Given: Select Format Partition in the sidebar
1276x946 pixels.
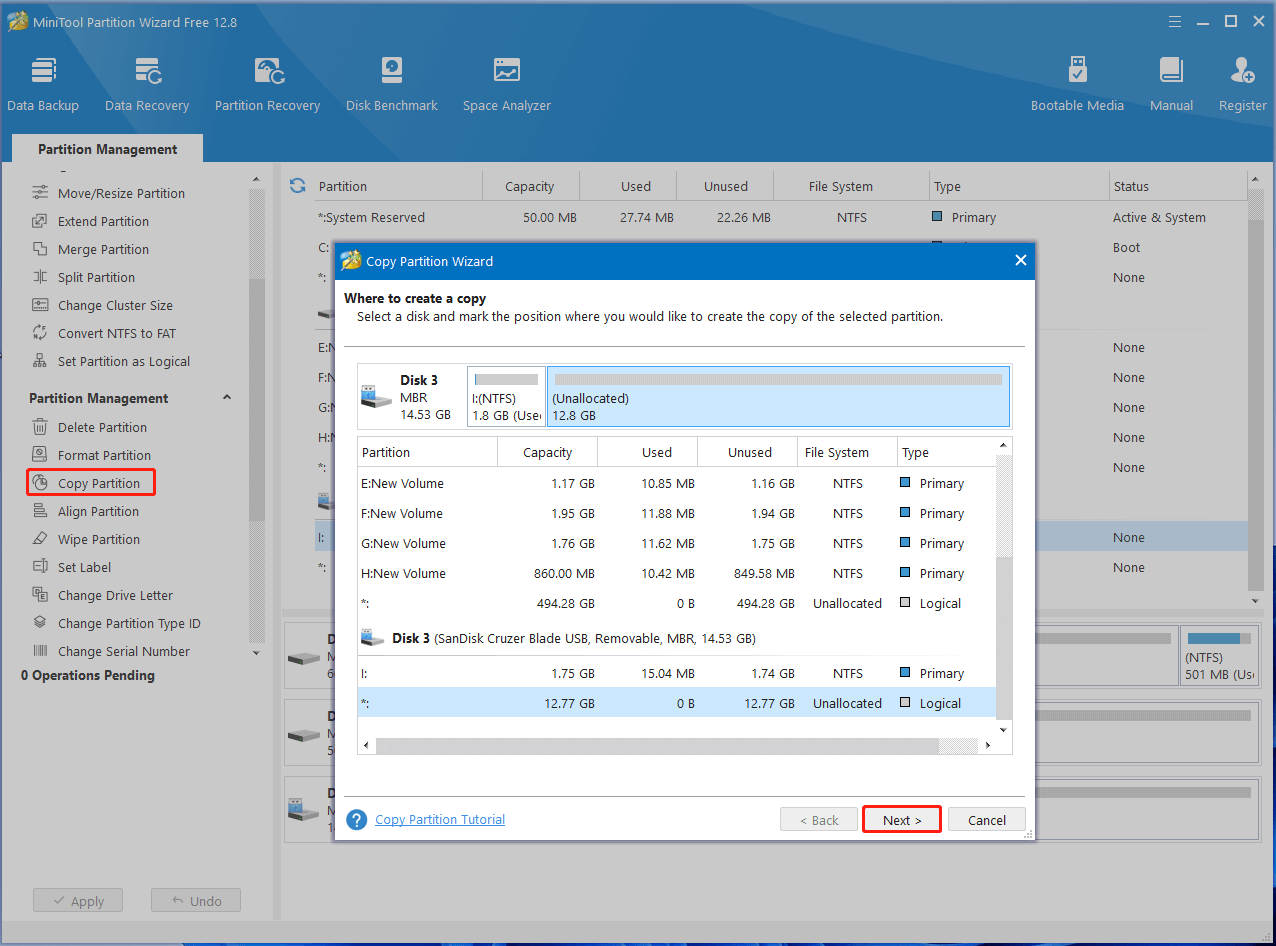Looking at the screenshot, I should (x=104, y=455).
